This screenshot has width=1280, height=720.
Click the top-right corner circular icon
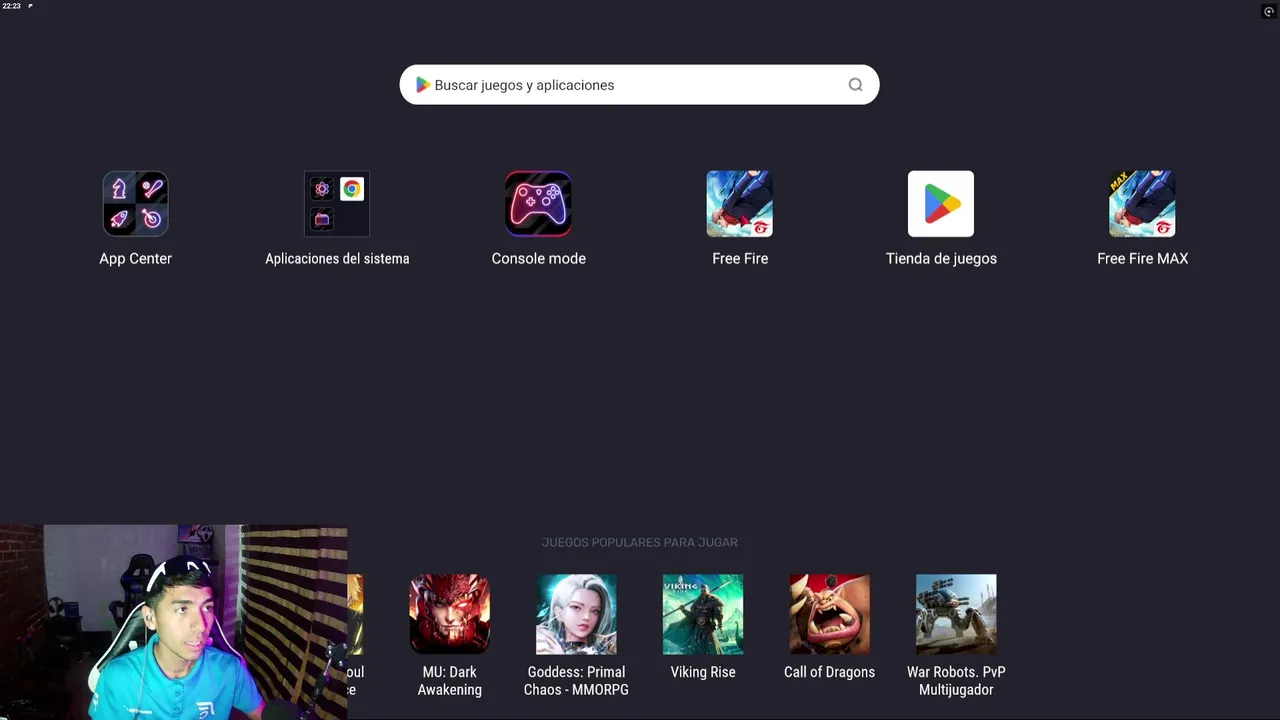(1269, 12)
